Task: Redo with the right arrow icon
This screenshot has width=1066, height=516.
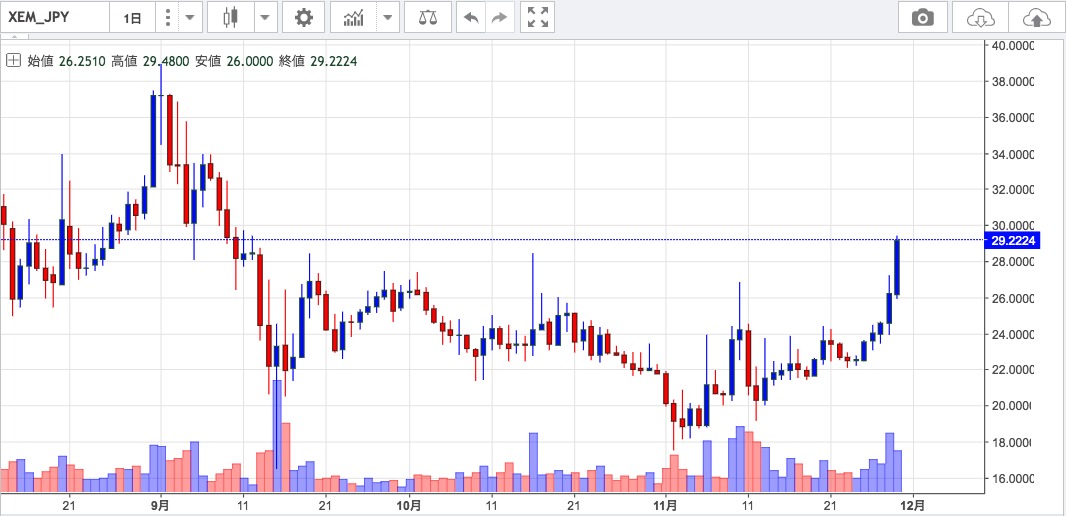Action: [x=499, y=18]
